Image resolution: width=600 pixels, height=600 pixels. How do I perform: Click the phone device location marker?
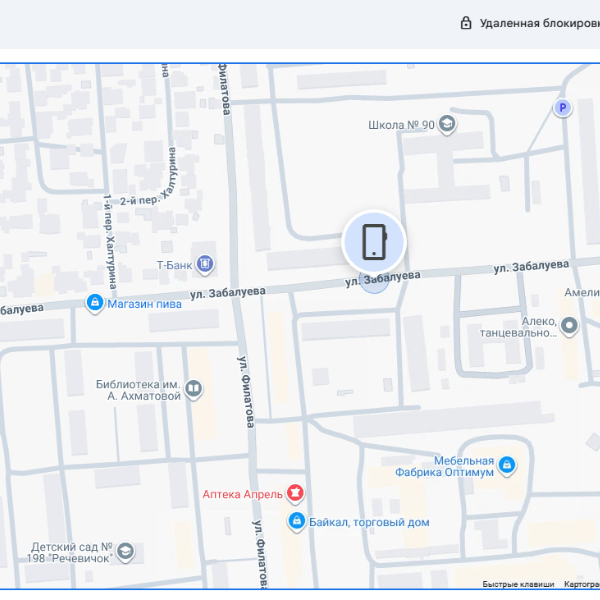(374, 242)
